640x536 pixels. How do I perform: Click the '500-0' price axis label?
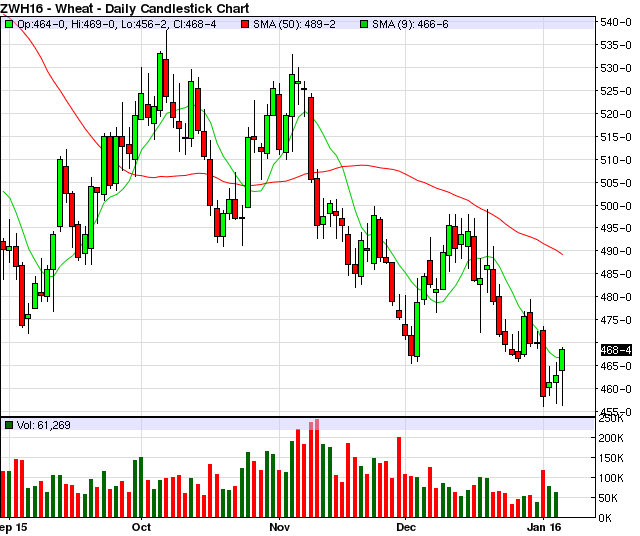point(616,206)
